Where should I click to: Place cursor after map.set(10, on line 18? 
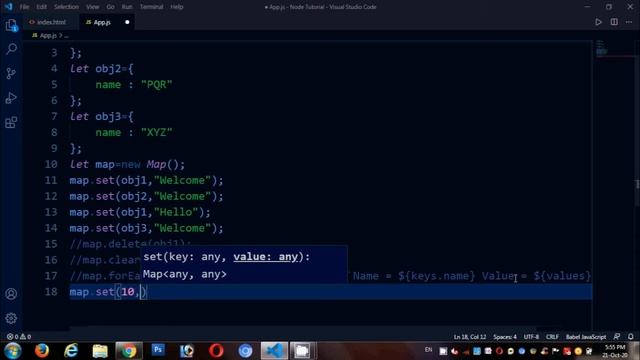tap(141, 292)
